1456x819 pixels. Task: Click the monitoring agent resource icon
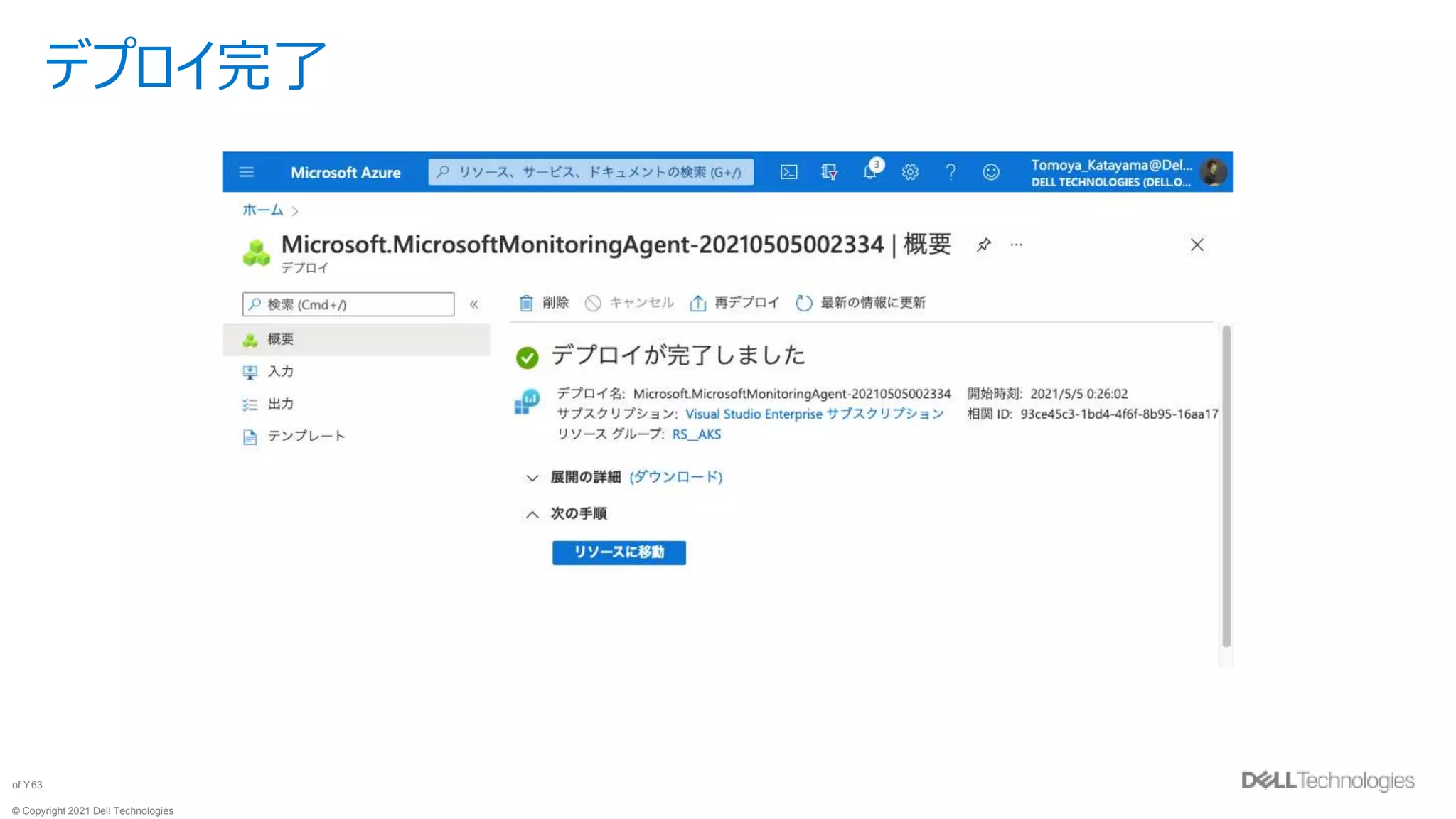tap(527, 402)
